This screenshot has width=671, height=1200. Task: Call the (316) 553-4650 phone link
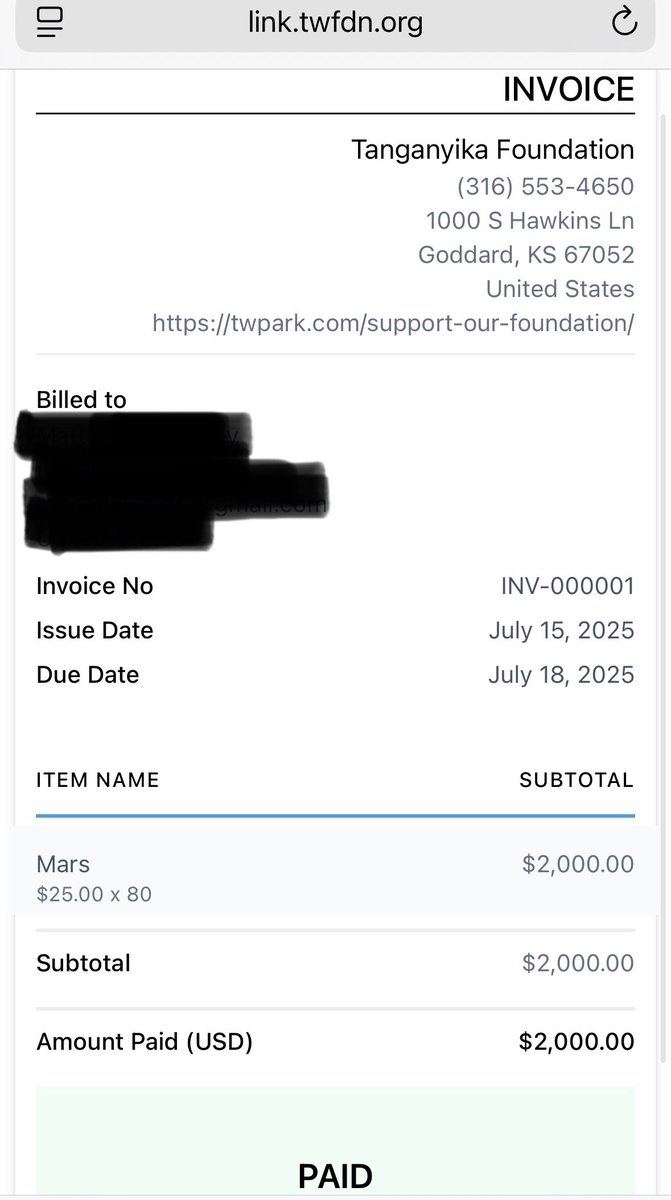(x=545, y=186)
